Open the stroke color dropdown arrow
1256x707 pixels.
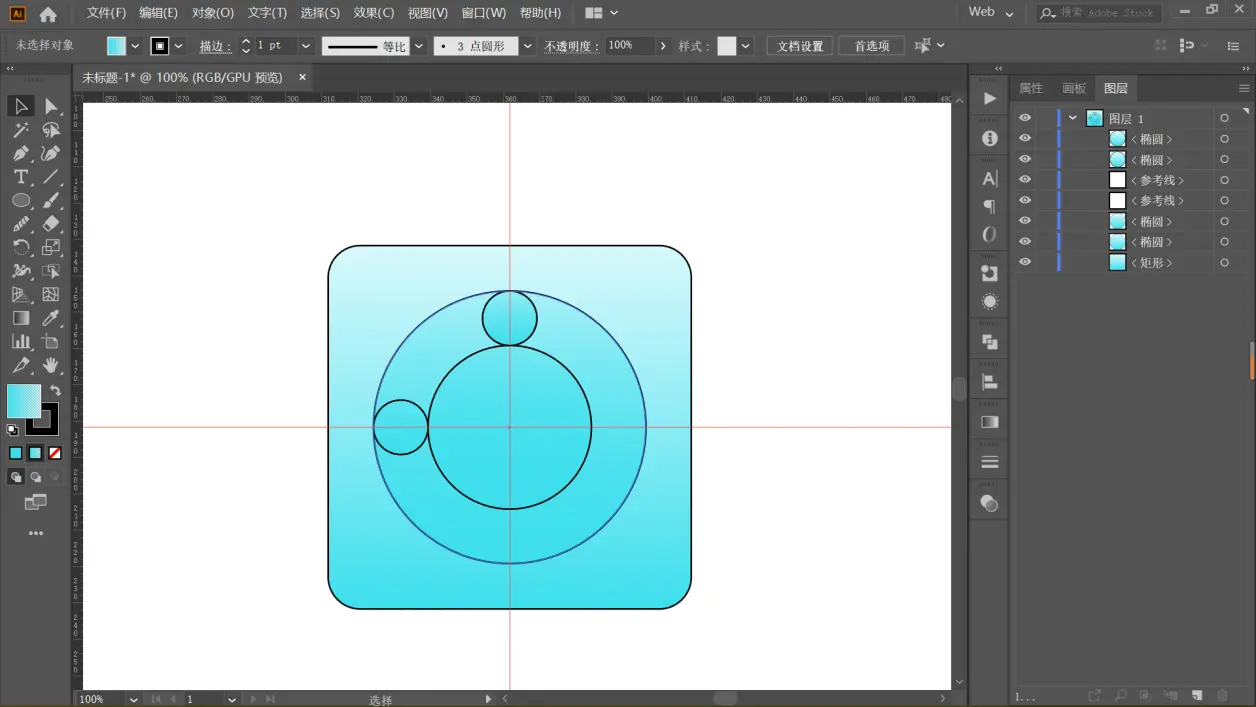(179, 46)
